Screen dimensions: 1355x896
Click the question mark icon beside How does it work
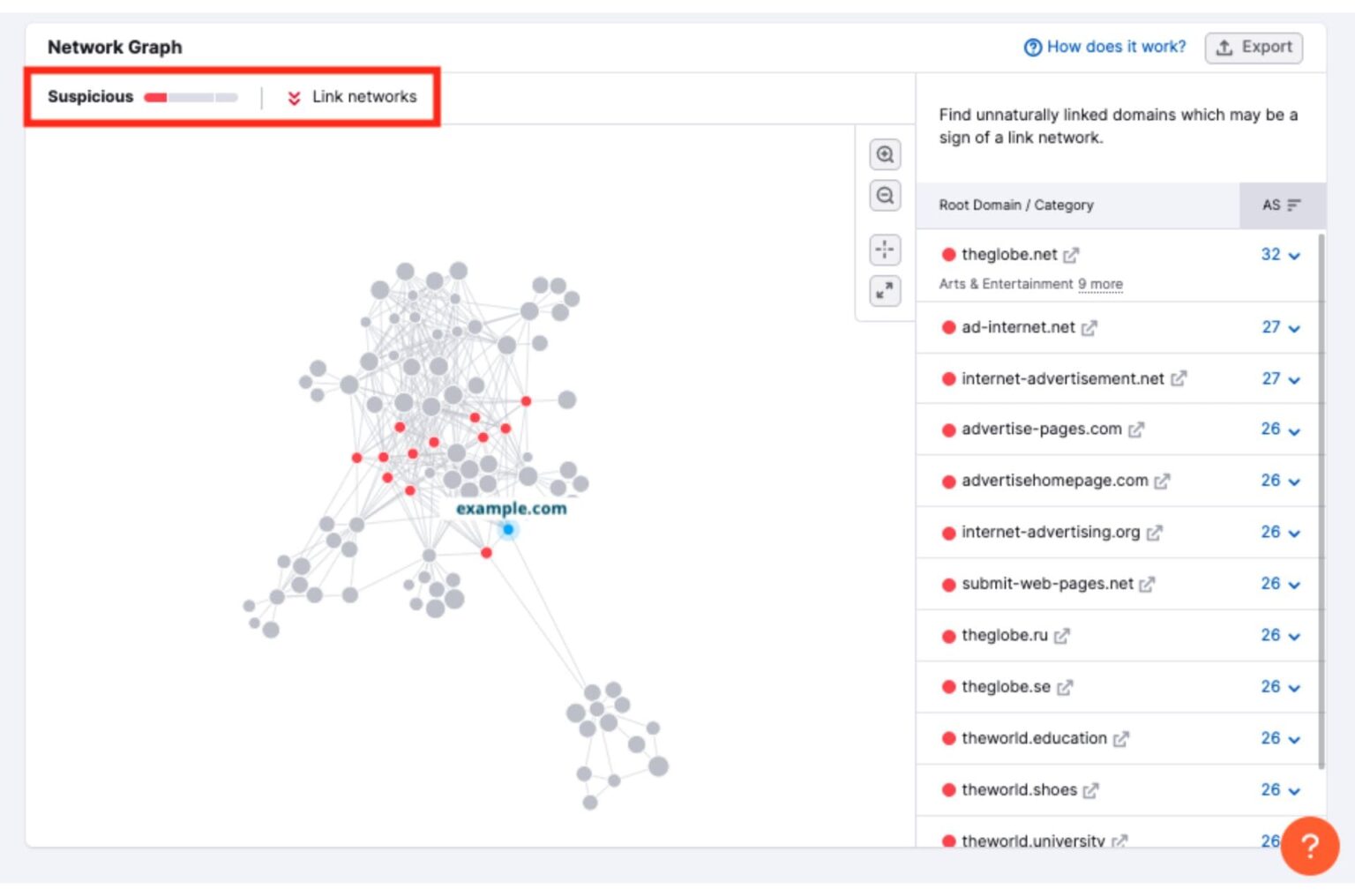[x=1030, y=47]
